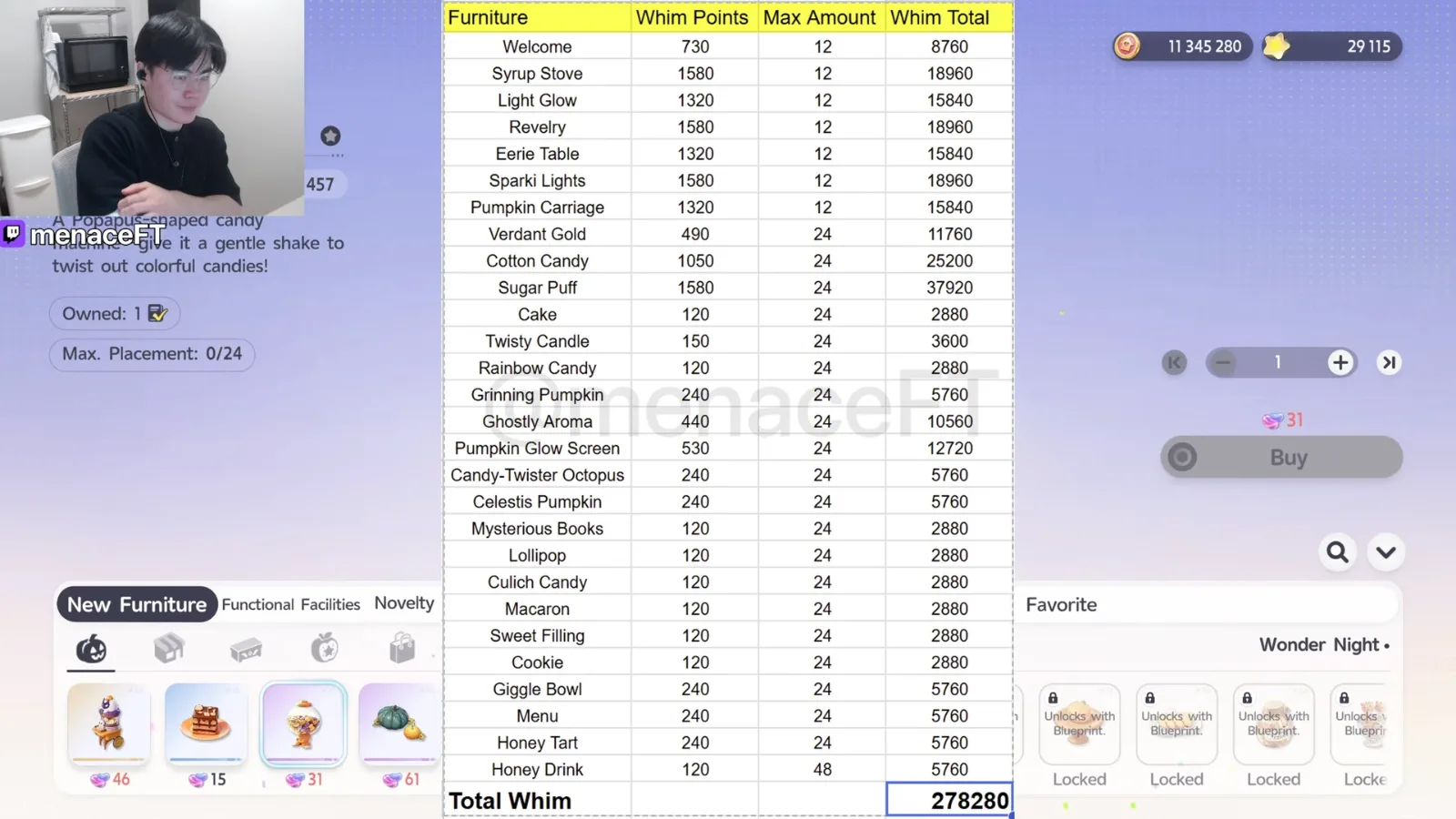The height and width of the screenshot is (819, 1456).
Task: Click the edit note icon beside Owned
Action: [157, 313]
